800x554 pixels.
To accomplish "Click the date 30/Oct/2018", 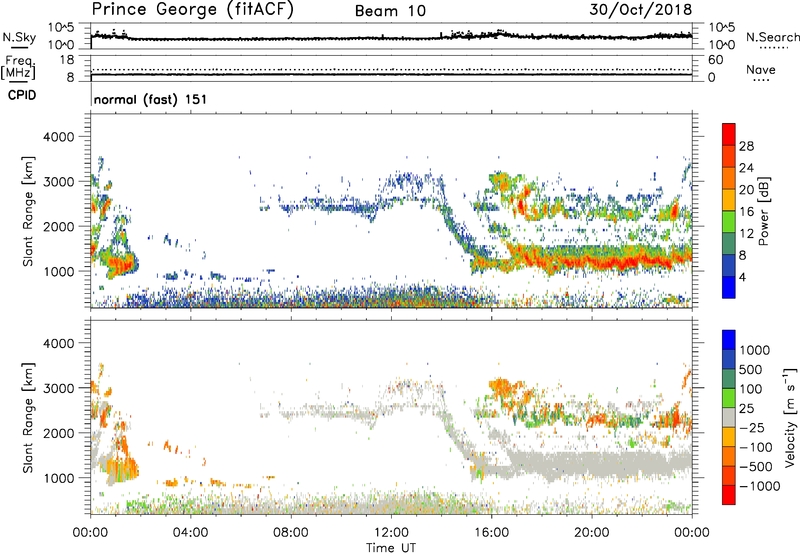I will point(641,10).
